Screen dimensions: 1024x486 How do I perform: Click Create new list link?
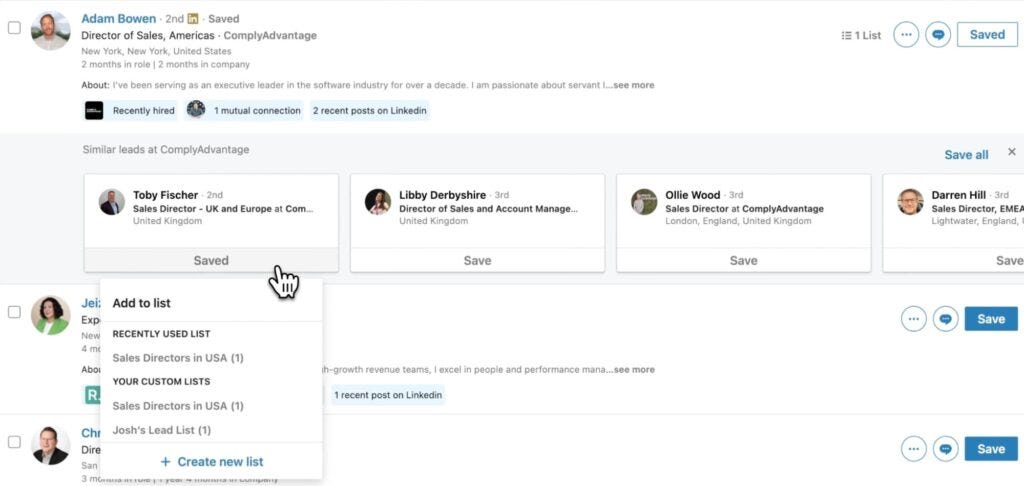click(x=212, y=462)
